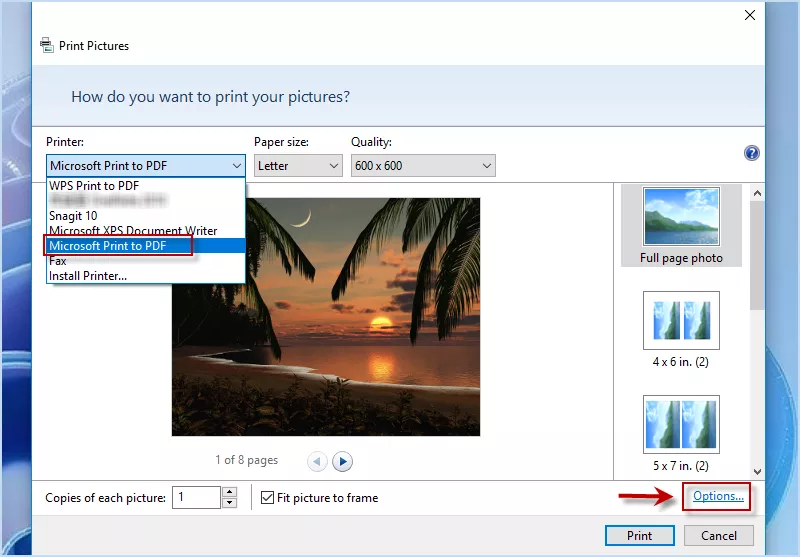This screenshot has width=800, height=557.
Task: Decrease copies with the down spinner arrow
Action: point(230,502)
